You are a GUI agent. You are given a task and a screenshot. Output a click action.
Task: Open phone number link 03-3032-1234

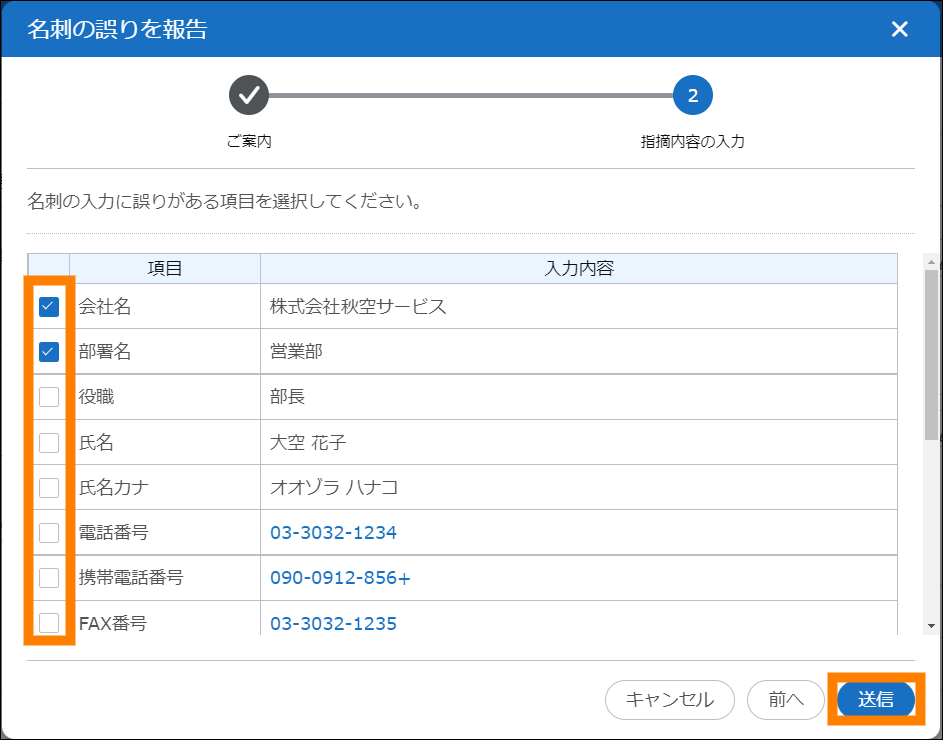[x=333, y=533]
